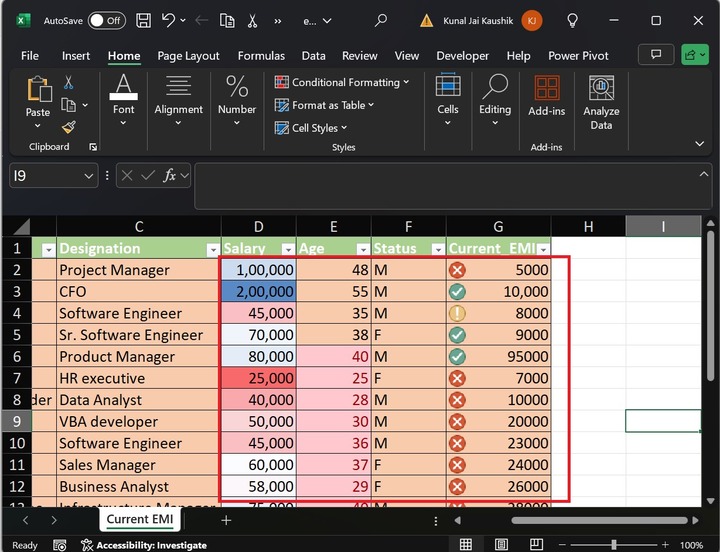
Task: Open the Salary column filter dropdown
Action: coord(288,249)
